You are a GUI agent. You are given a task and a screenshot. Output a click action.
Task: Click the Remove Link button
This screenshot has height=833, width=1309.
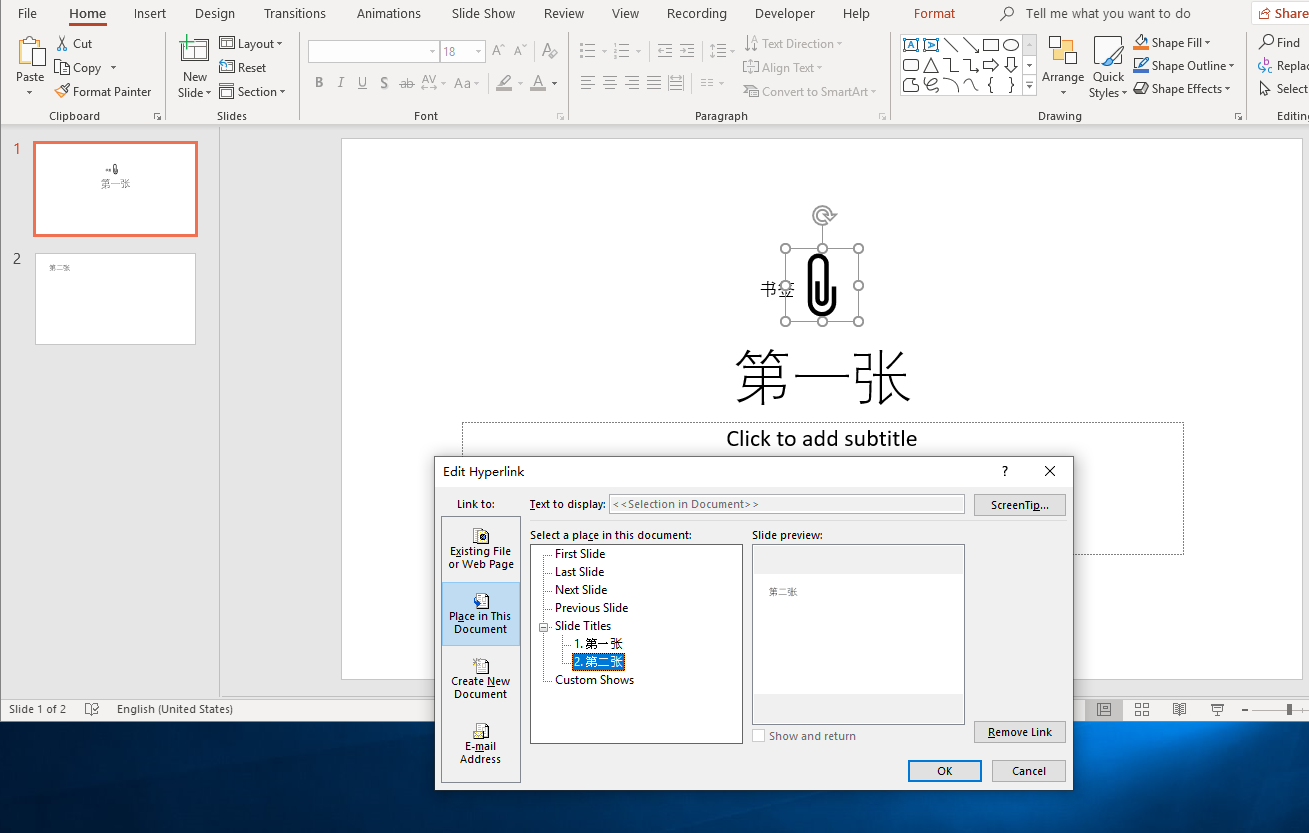(x=1020, y=732)
